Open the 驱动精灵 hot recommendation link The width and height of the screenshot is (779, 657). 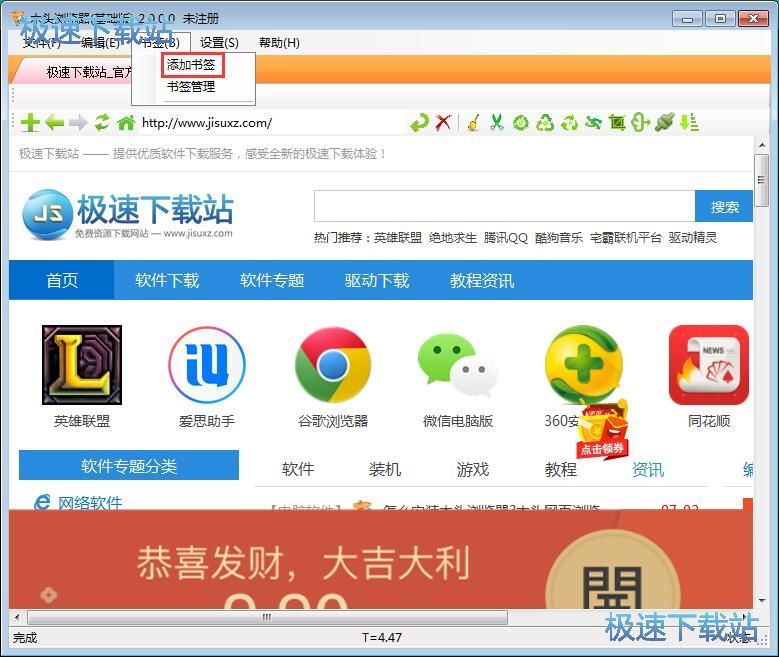(693, 238)
